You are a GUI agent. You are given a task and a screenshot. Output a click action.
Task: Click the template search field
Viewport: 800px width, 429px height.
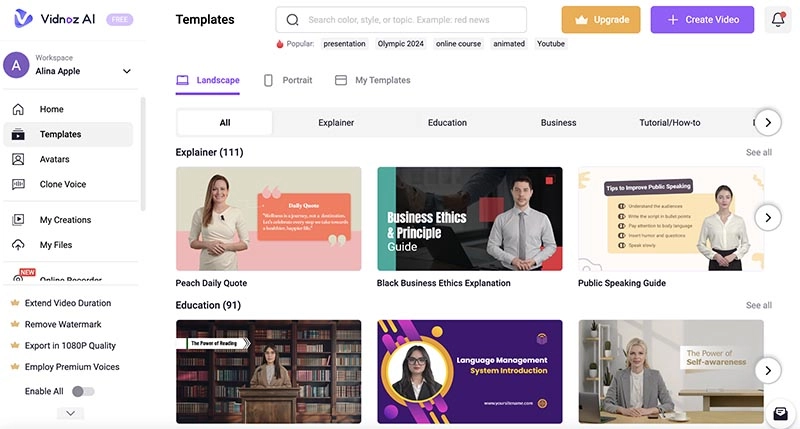pyautogui.click(x=401, y=20)
